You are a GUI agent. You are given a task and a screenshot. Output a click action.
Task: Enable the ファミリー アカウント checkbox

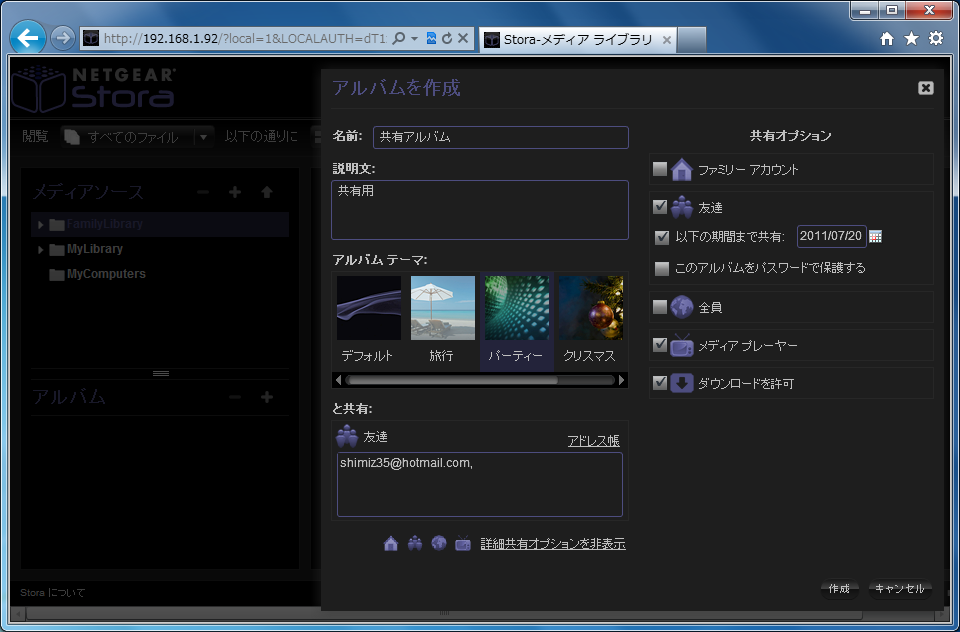[660, 169]
